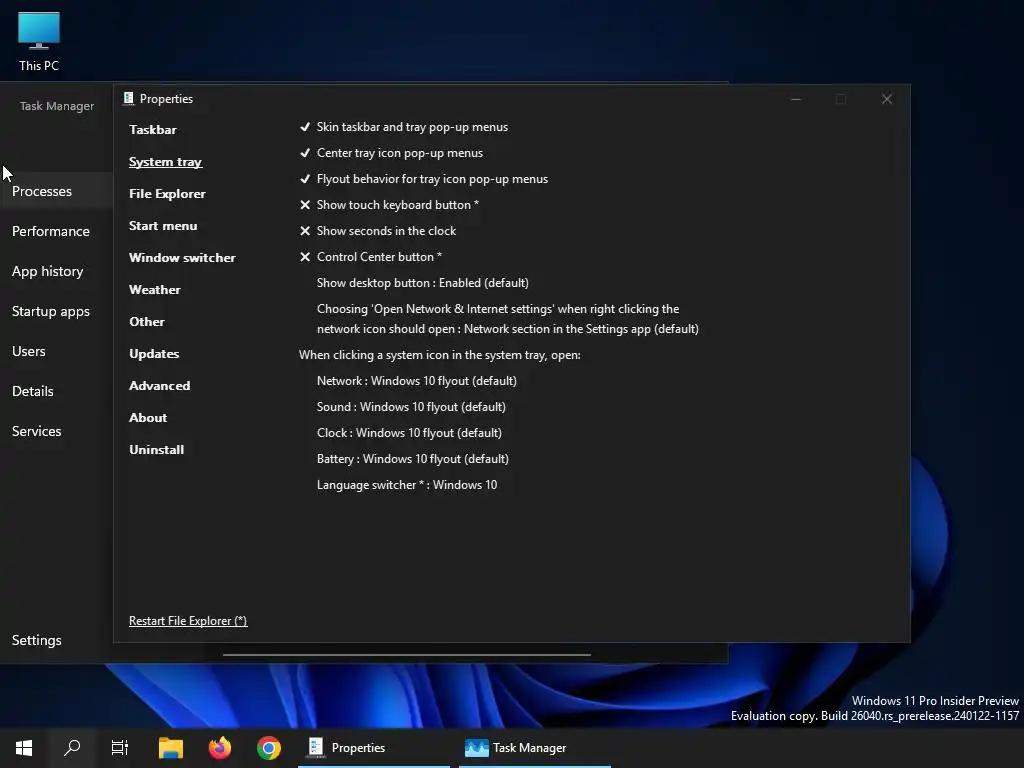The height and width of the screenshot is (768, 1024).
Task: Click the Properties window title icon
Action: pyautogui.click(x=129, y=99)
